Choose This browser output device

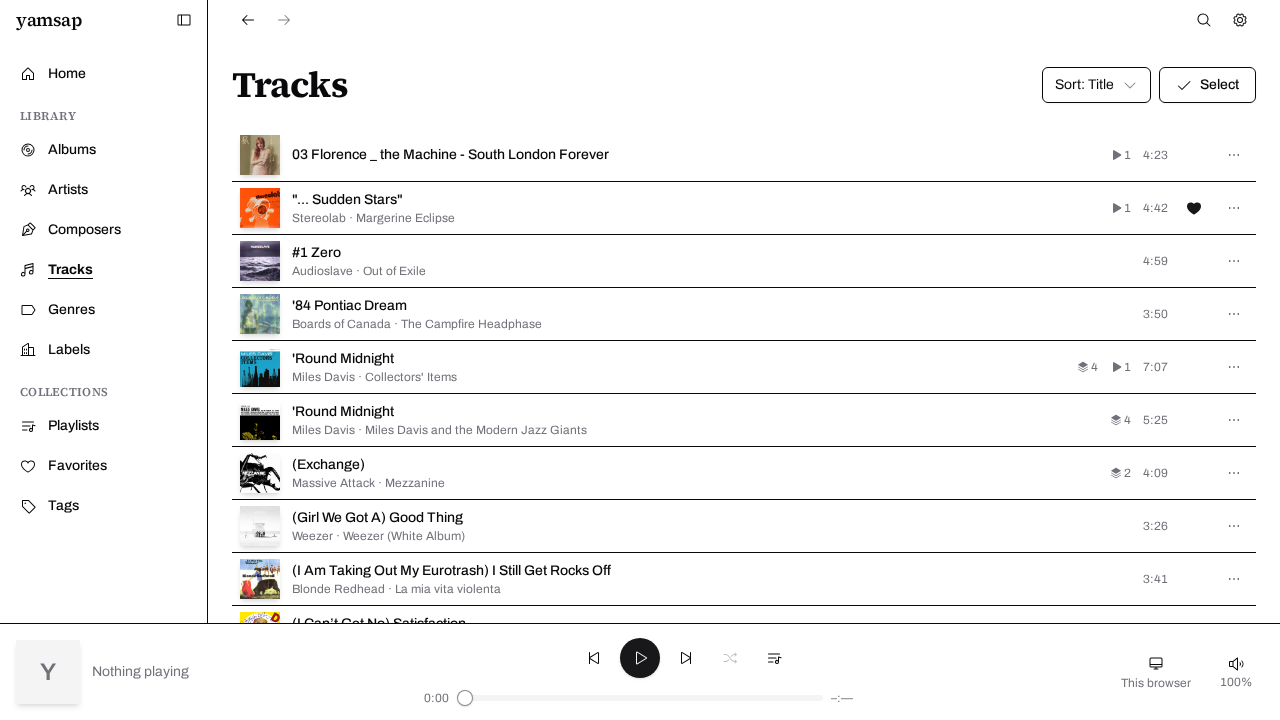(x=1156, y=672)
